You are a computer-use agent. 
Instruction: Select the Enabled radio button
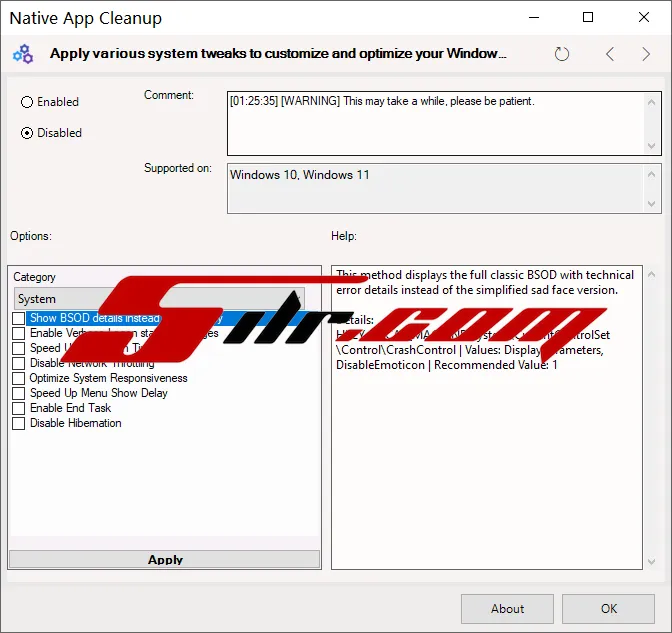click(x=27, y=102)
